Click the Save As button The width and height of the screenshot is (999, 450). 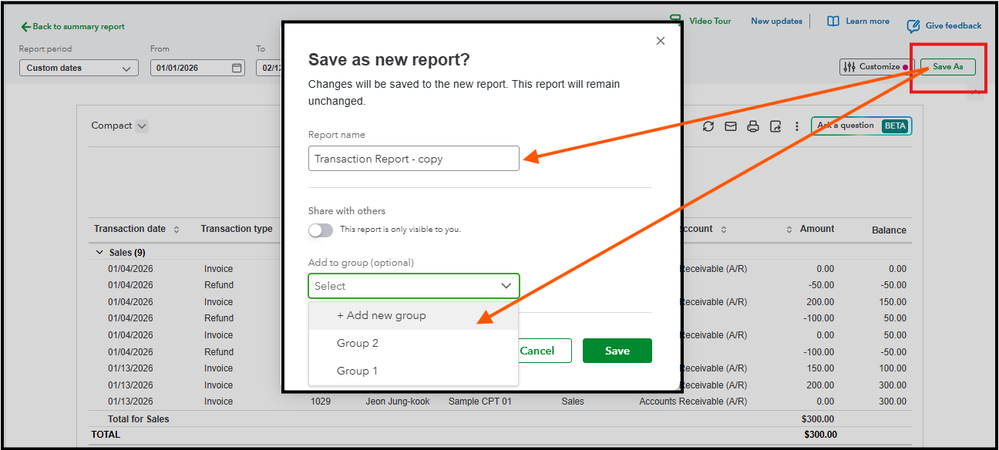point(948,67)
